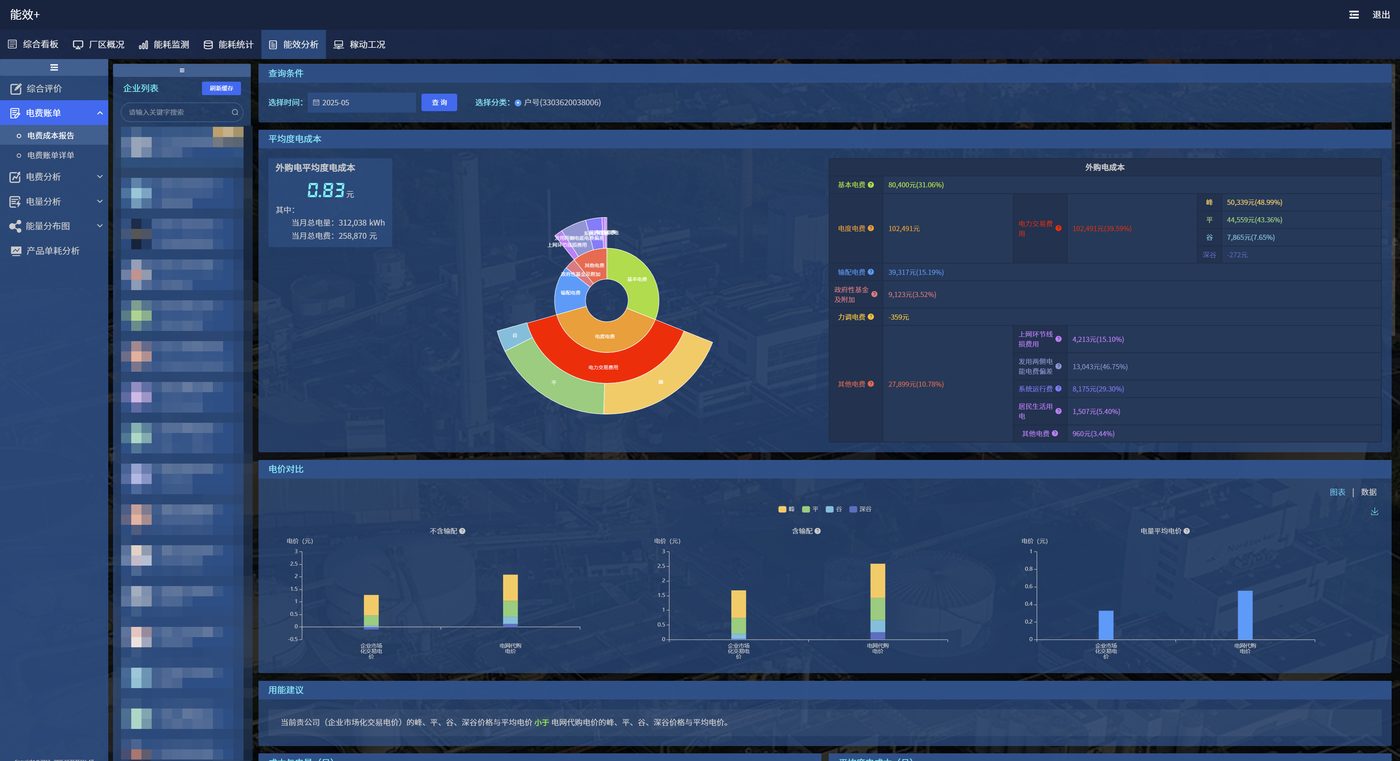Image resolution: width=1400 pixels, height=761 pixels.
Task: Collapse the 电费账单 sidebar section
Action: (x=54, y=113)
